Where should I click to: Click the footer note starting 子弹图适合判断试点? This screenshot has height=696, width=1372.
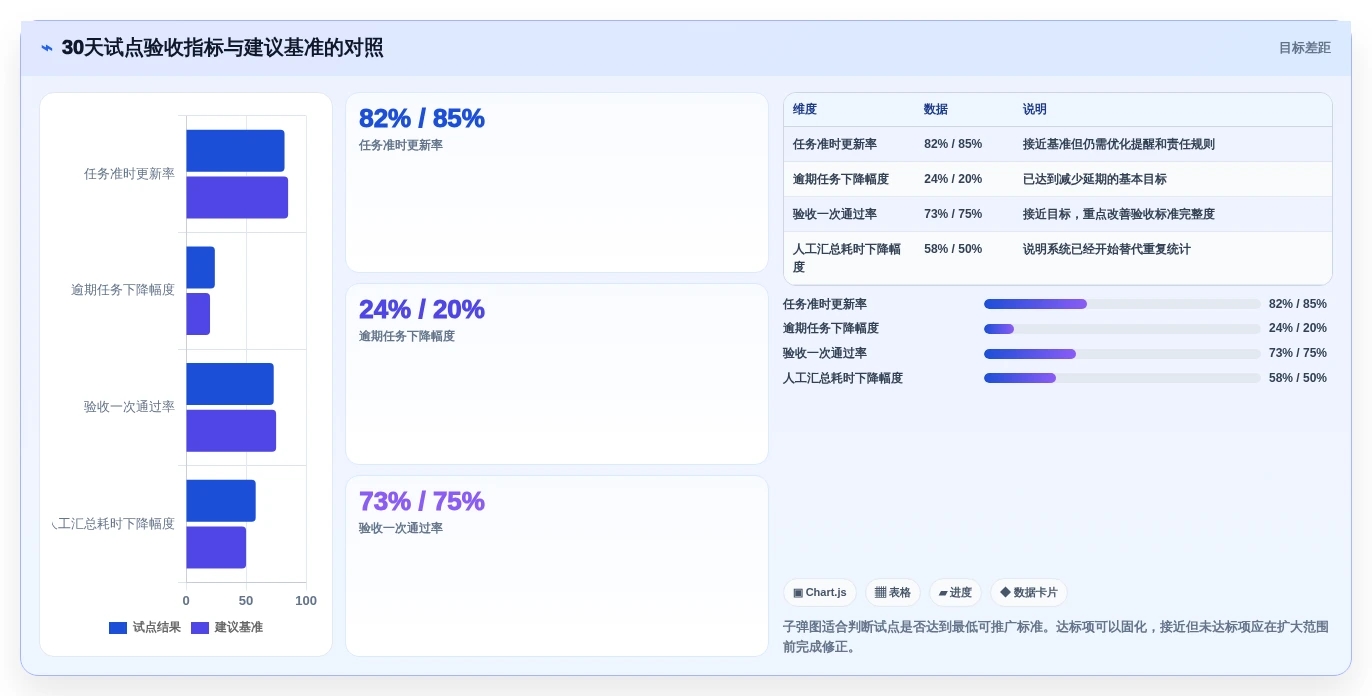point(1056,637)
